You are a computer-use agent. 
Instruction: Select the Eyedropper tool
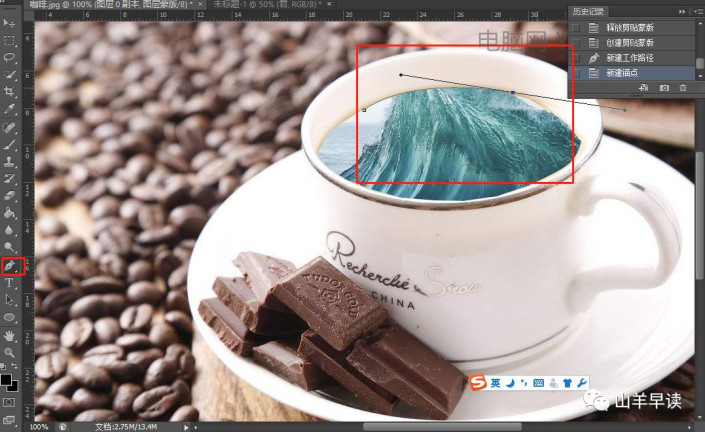tap(9, 109)
